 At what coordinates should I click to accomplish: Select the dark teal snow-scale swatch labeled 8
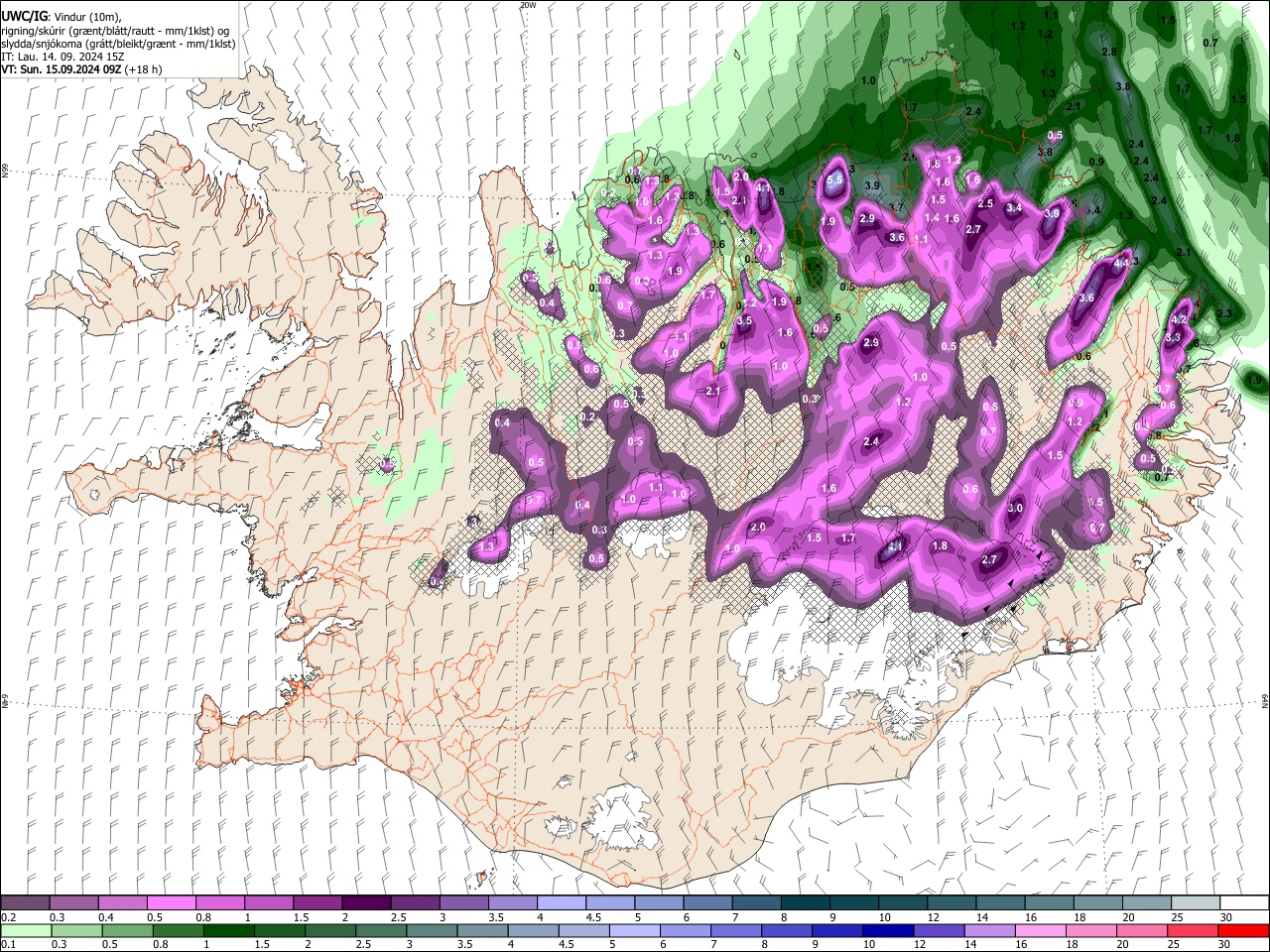(804, 903)
